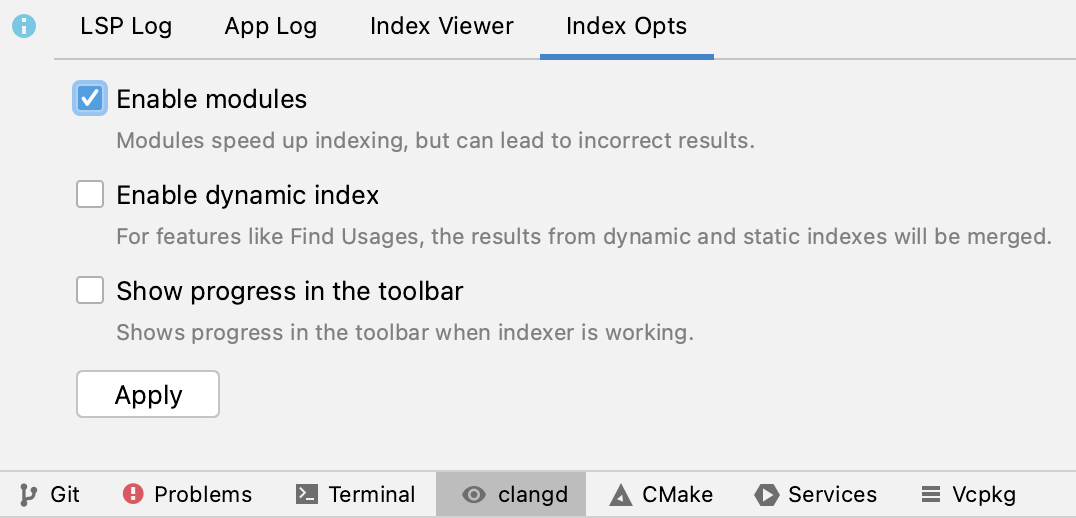Open the Vcpkg tool window
This screenshot has width=1076, height=518.
(984, 495)
